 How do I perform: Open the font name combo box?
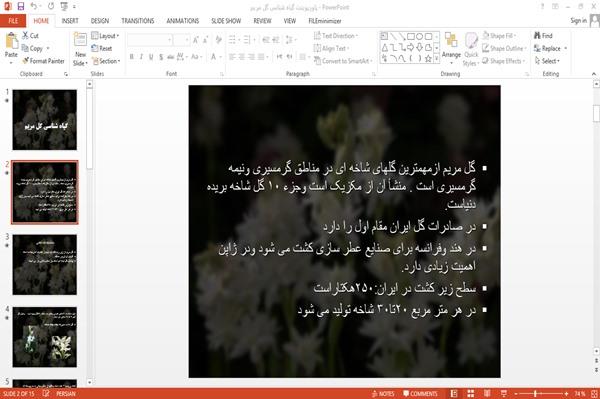150,40
